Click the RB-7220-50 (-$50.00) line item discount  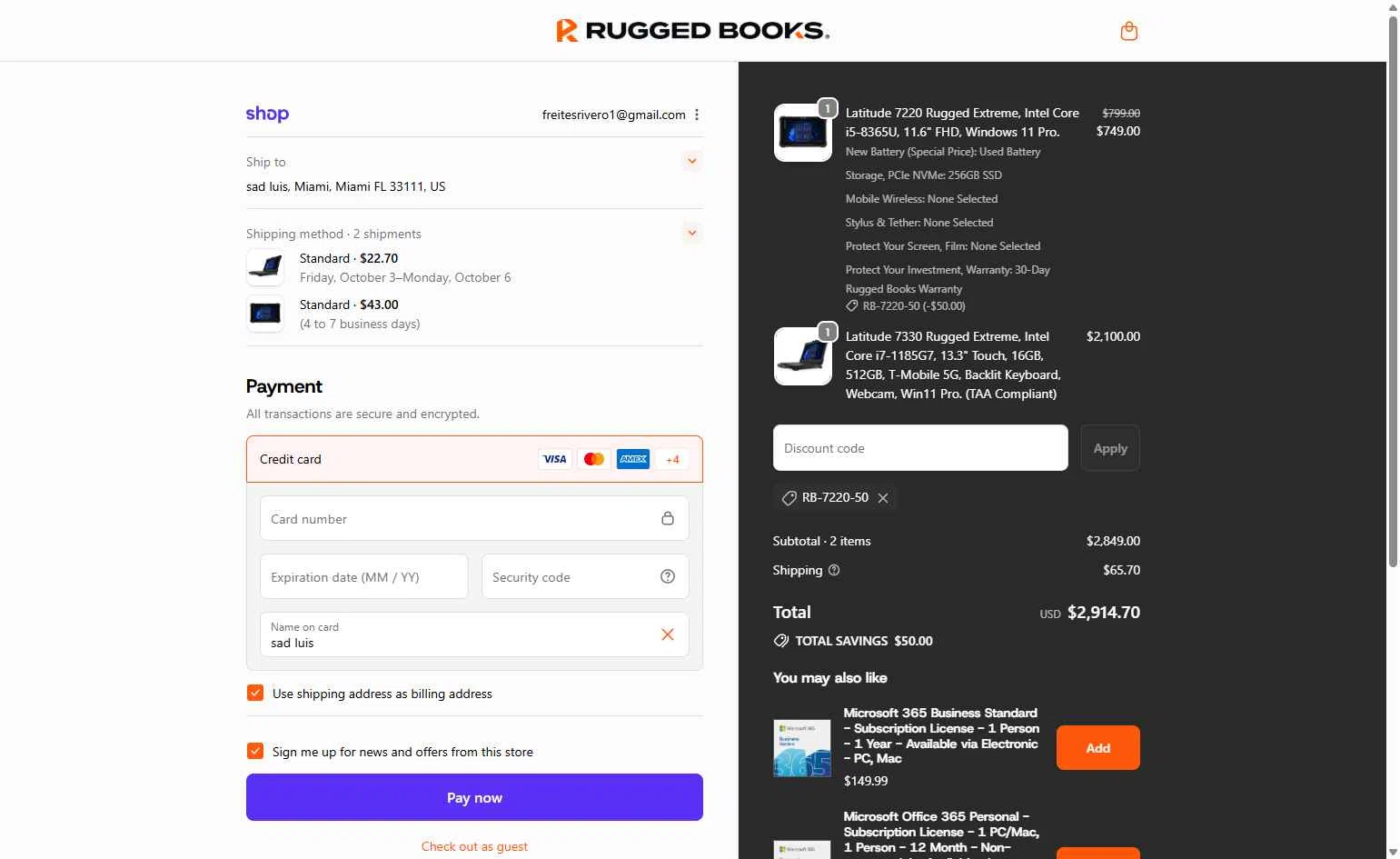tap(905, 306)
